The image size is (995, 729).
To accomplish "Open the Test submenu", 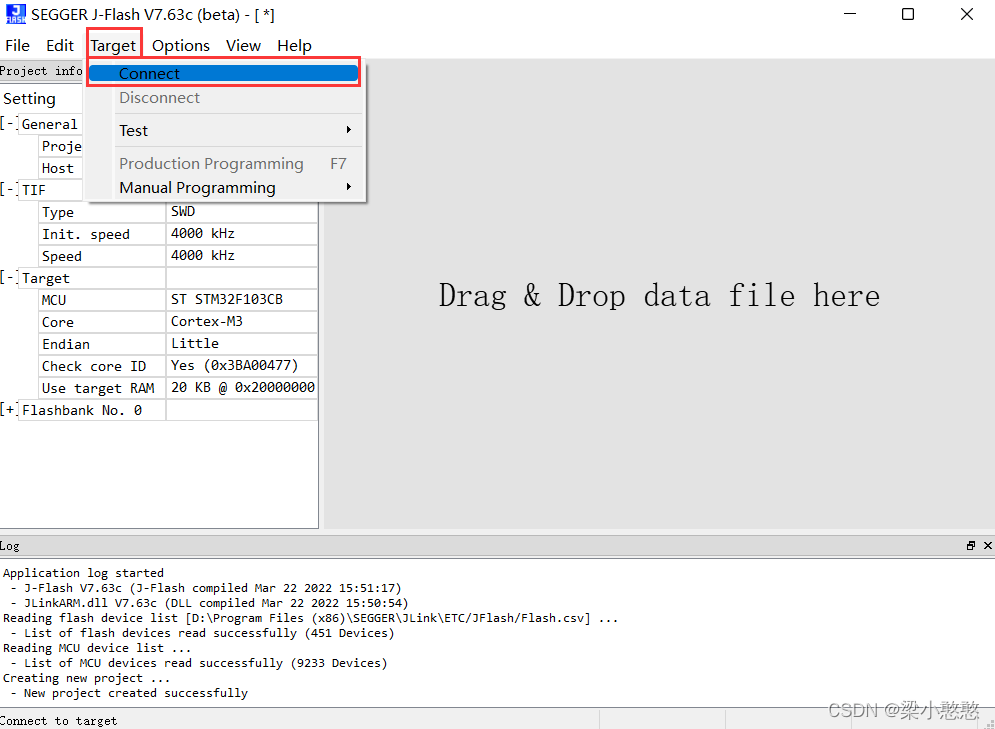I will pyautogui.click(x=224, y=131).
